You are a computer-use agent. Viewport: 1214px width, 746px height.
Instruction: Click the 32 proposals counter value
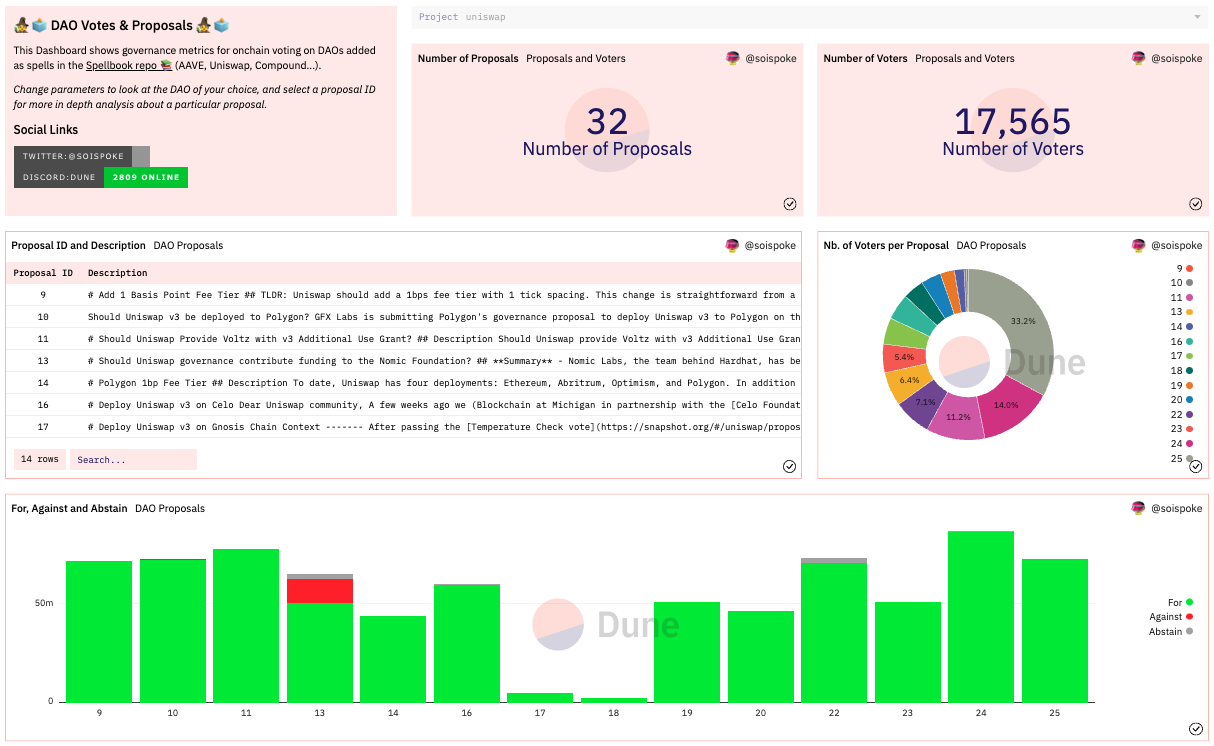click(x=607, y=121)
